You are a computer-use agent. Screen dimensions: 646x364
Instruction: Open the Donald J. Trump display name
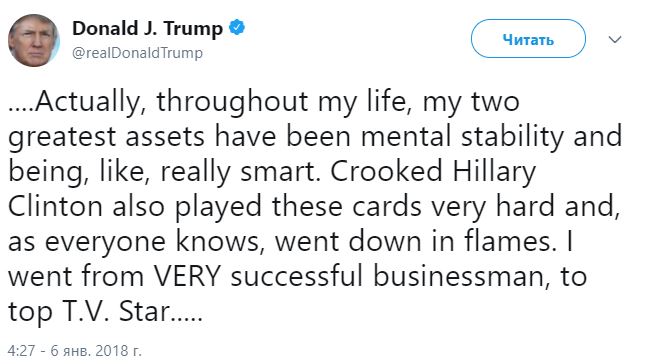coord(147,29)
